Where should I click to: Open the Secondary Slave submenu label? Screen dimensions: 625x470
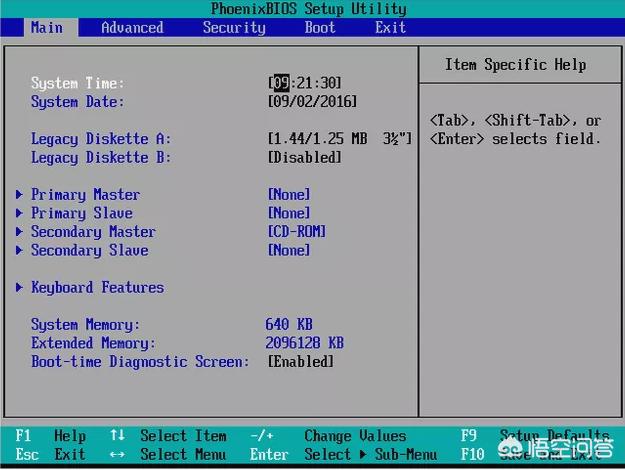click(90, 251)
